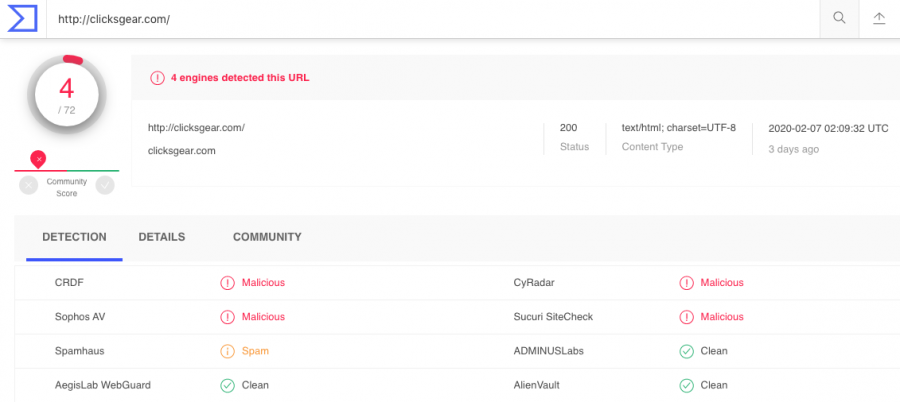This screenshot has width=900, height=402.
Task: Click '4 engines detected this URL' text
Action: tap(240, 78)
